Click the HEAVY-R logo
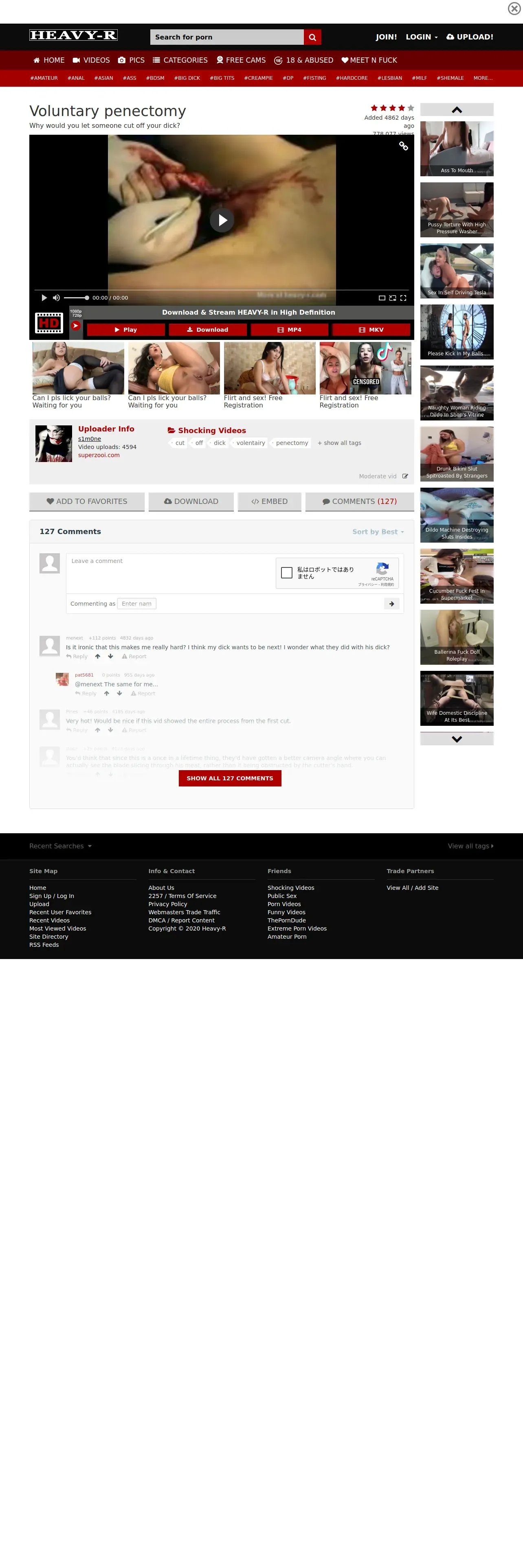Image resolution: width=523 pixels, height=1568 pixels. 74,35
